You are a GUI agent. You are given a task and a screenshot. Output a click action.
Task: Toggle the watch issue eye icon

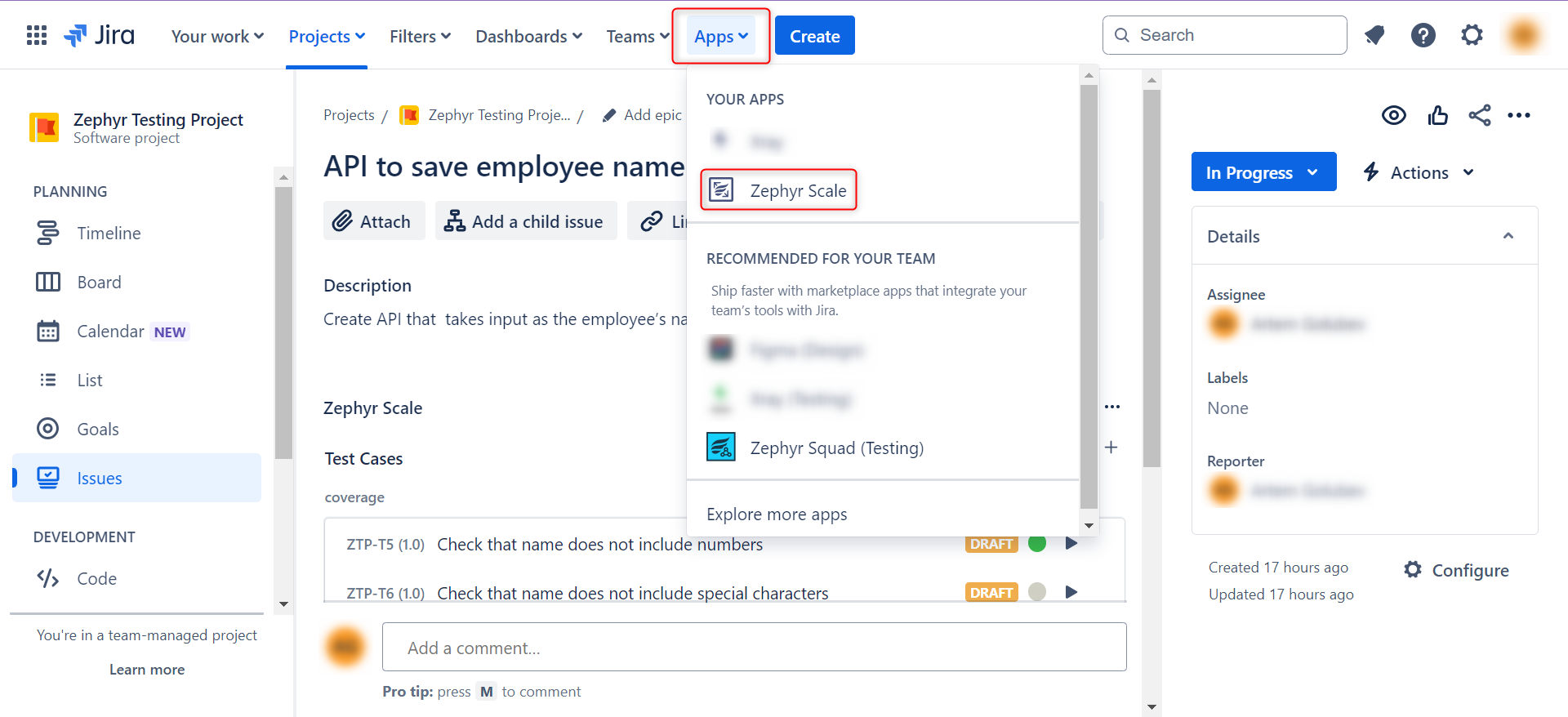pos(1393,115)
